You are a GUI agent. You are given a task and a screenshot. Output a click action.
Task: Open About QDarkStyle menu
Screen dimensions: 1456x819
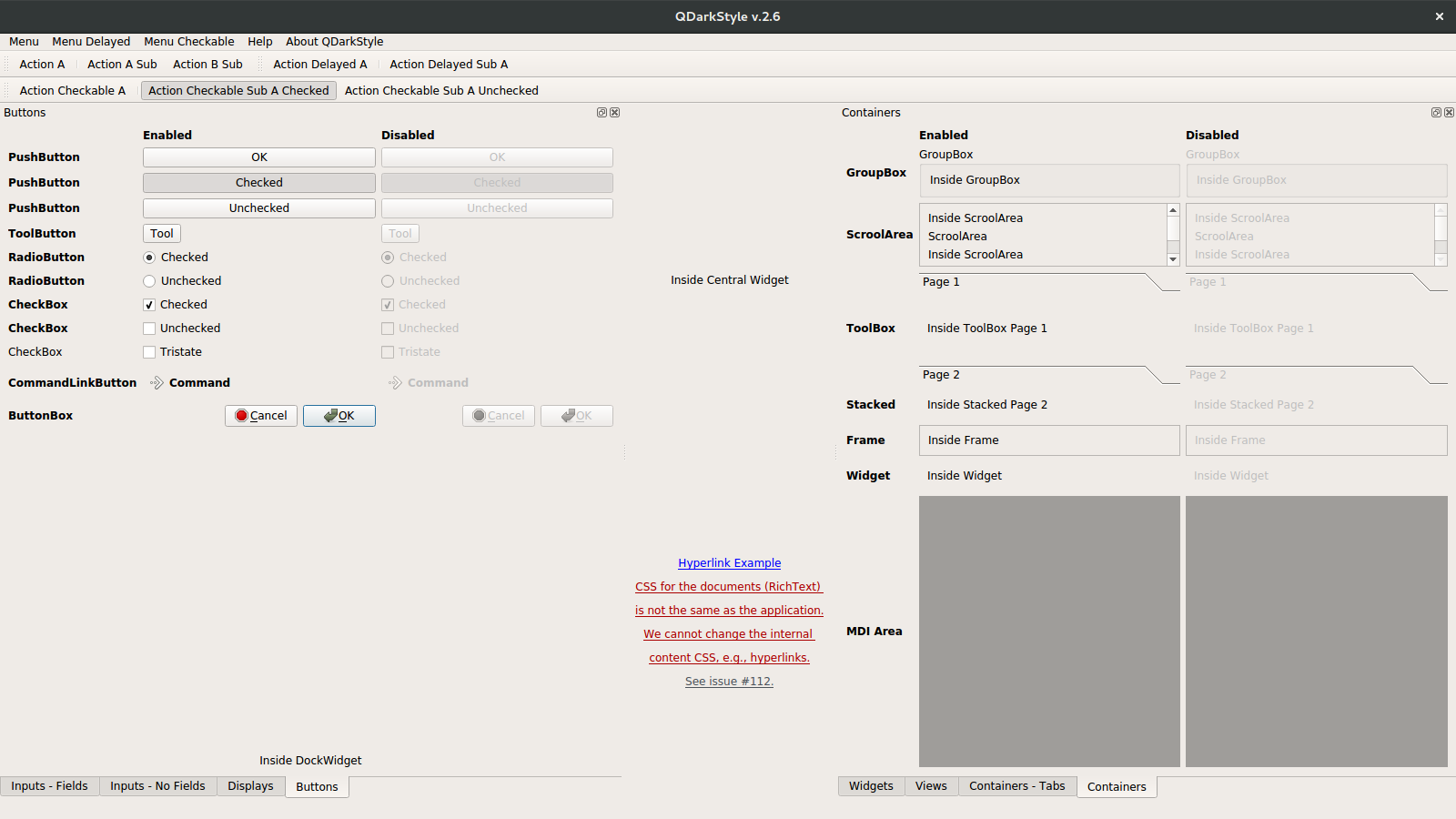pyautogui.click(x=335, y=42)
